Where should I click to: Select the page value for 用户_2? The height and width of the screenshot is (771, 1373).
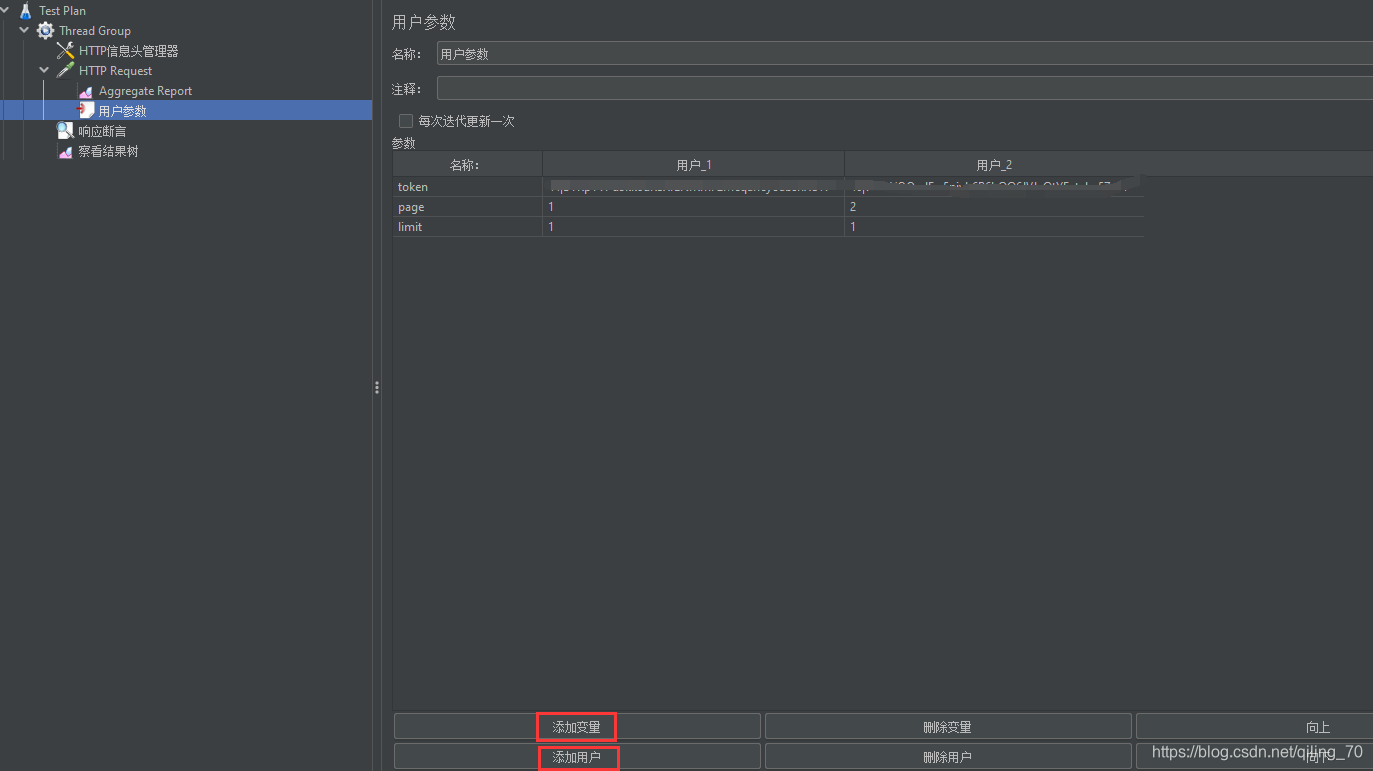pos(994,207)
